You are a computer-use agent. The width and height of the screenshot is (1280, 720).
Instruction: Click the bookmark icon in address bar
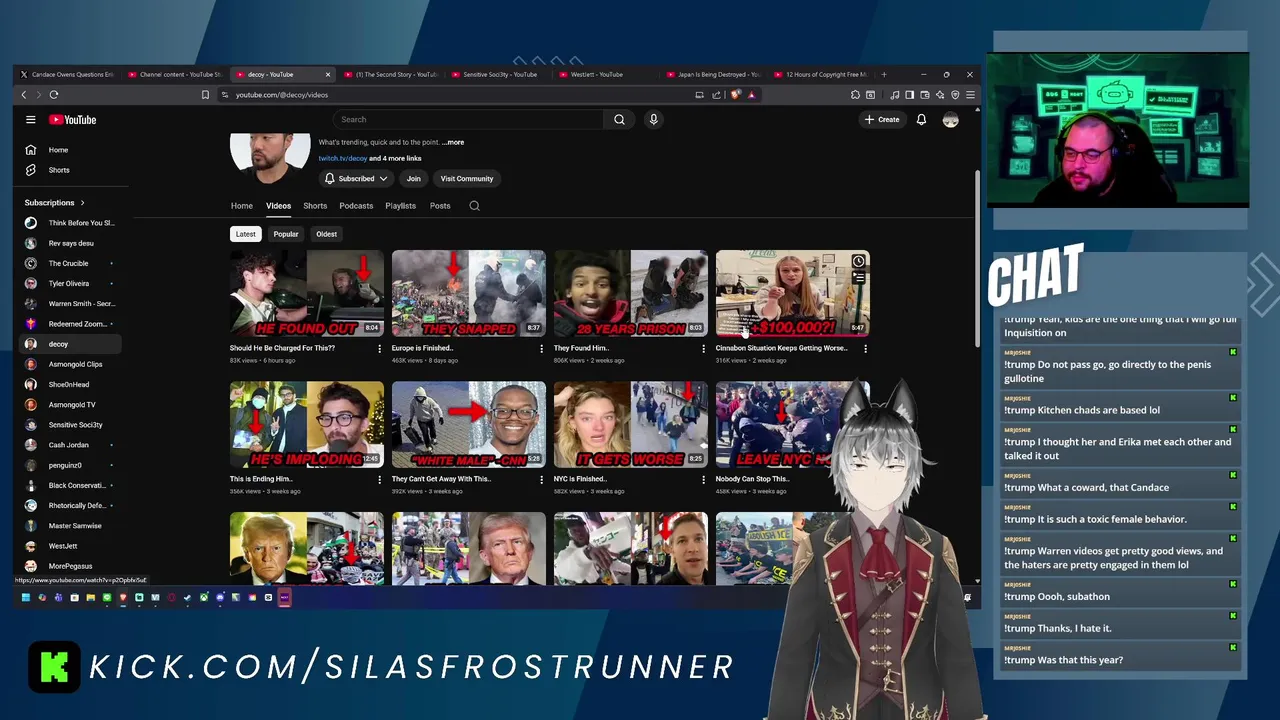(x=205, y=94)
